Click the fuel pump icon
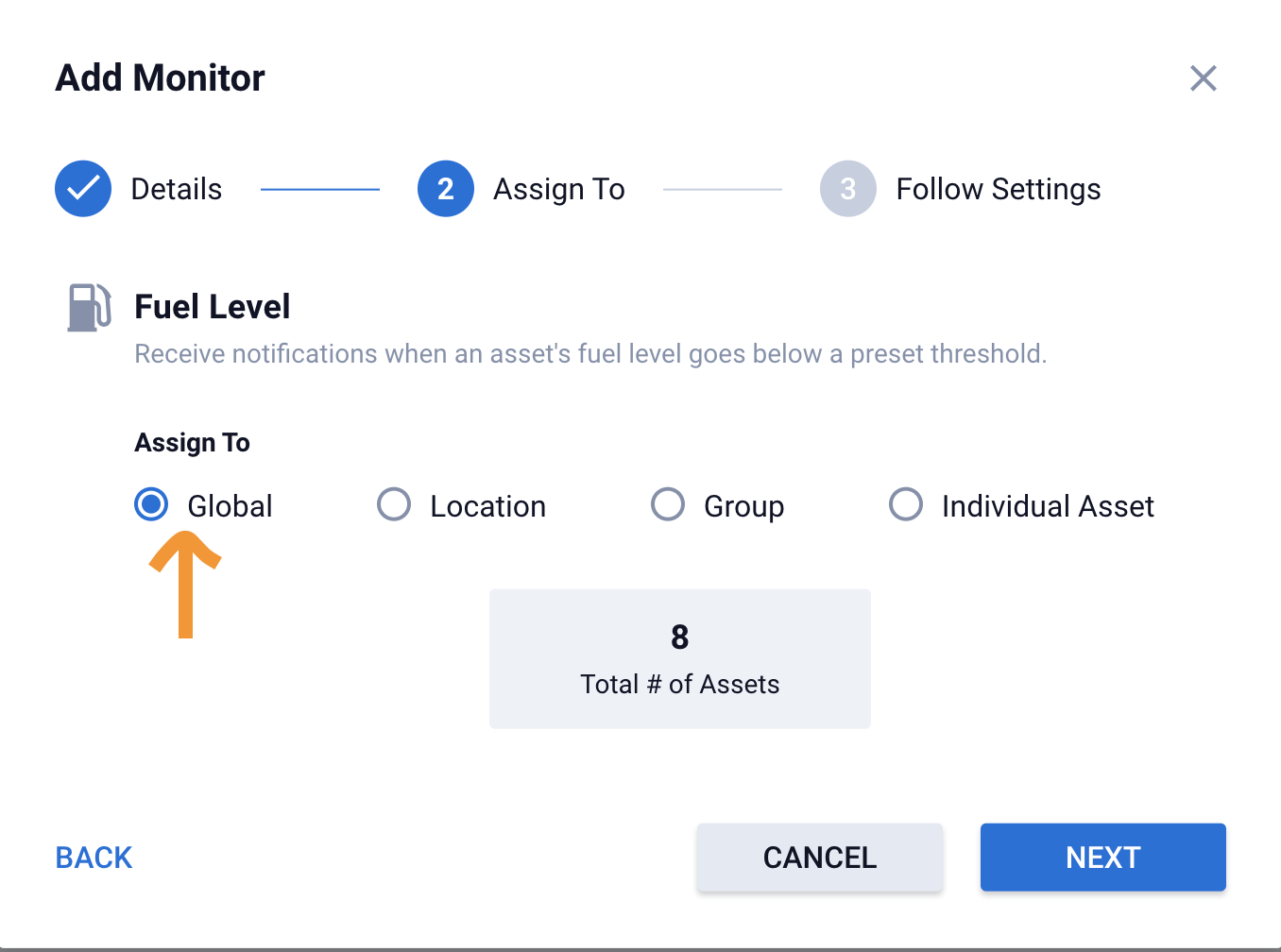The width and height of the screenshot is (1281, 952). click(90, 308)
